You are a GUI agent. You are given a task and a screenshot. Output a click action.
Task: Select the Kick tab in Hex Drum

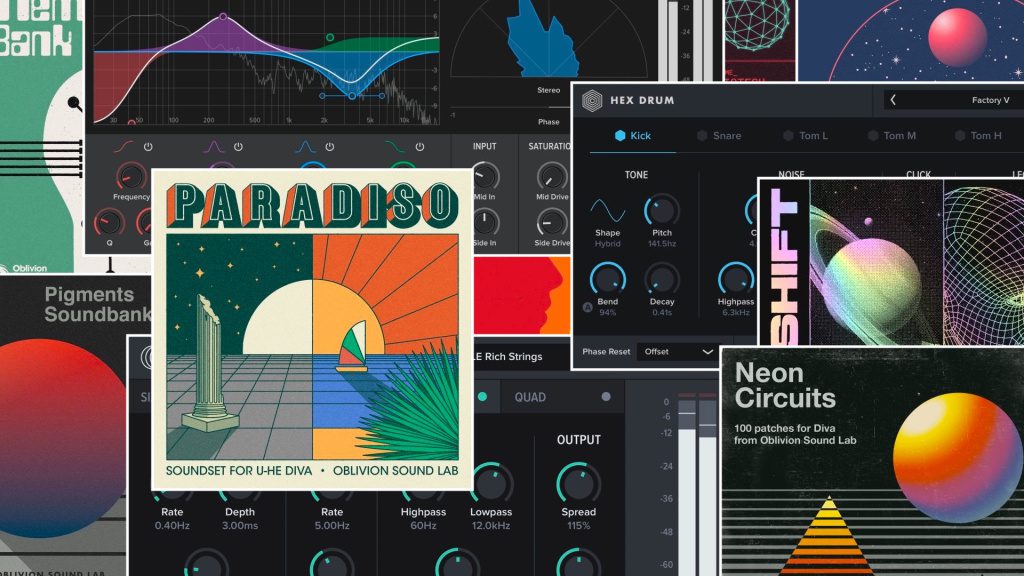(x=632, y=136)
